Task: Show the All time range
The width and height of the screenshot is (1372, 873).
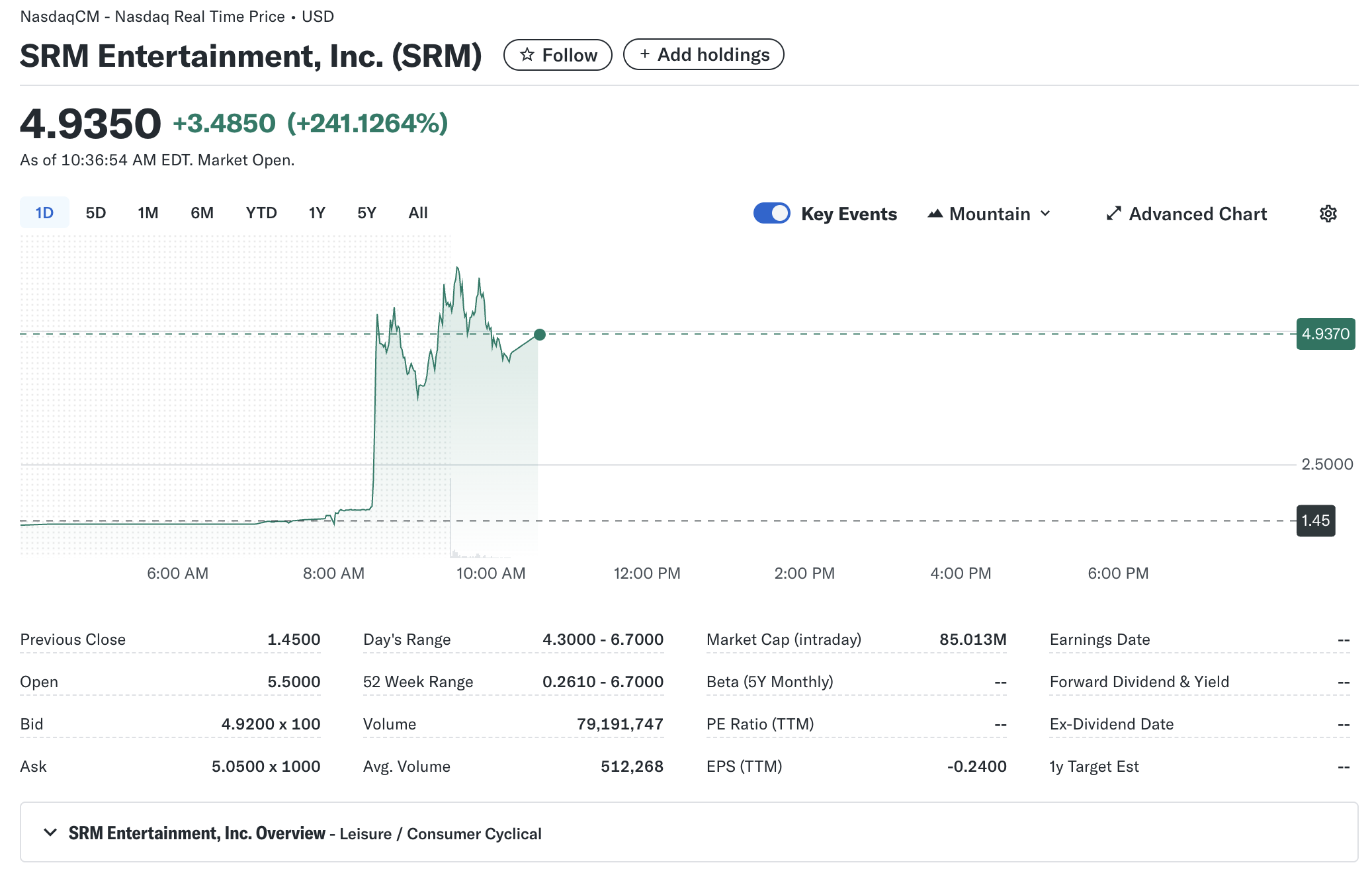Action: 418,213
